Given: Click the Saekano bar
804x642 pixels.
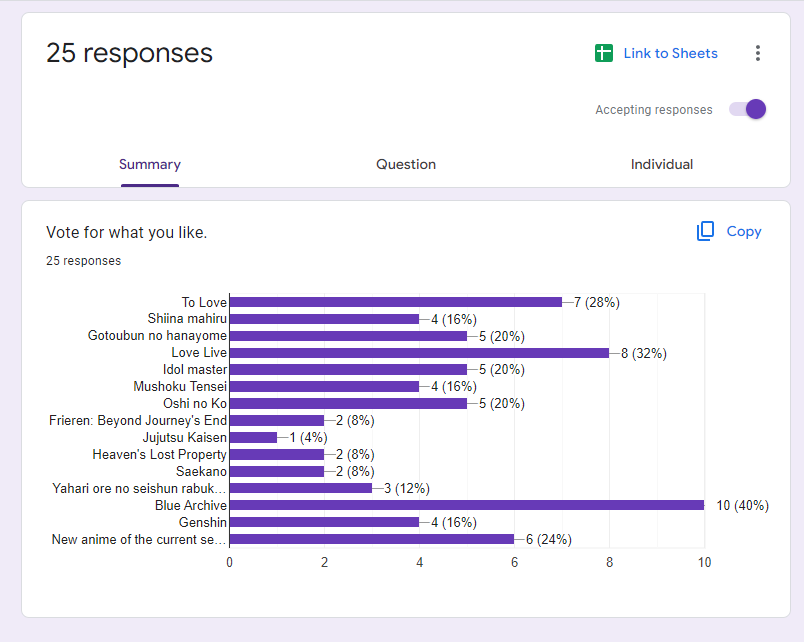Looking at the screenshot, I should (x=277, y=471).
